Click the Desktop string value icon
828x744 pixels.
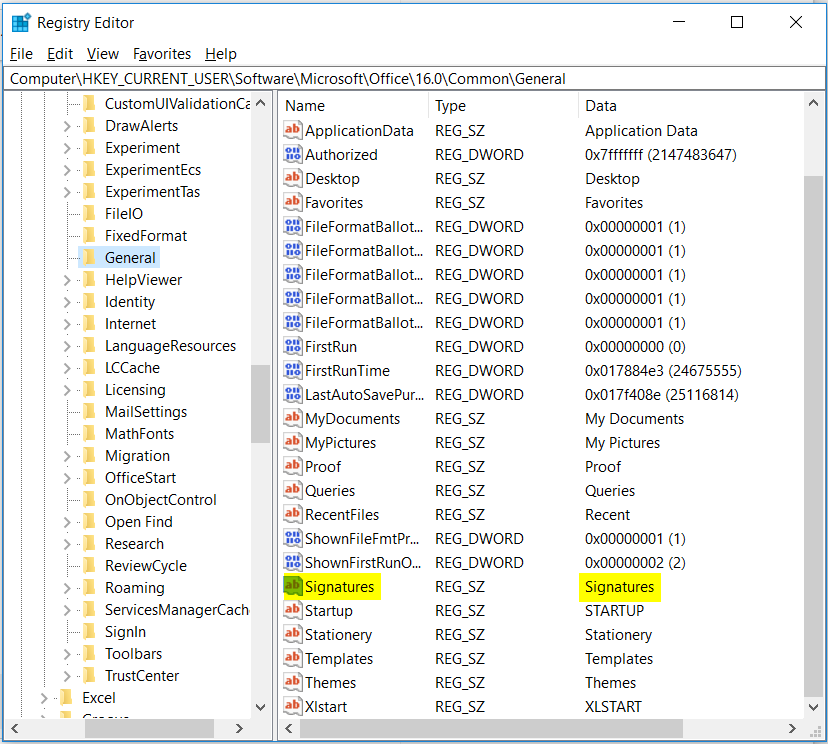tap(293, 178)
